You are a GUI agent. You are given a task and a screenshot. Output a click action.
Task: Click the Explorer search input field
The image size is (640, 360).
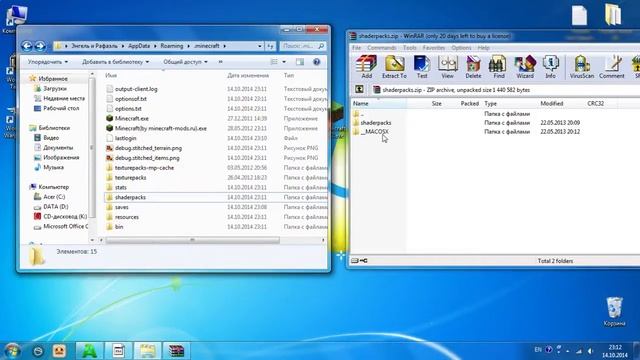(303, 46)
